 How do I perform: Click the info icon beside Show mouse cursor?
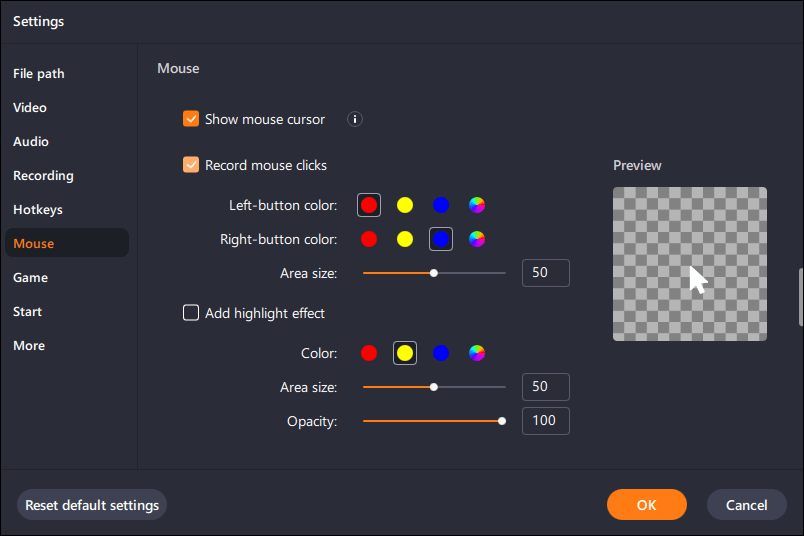pyautogui.click(x=354, y=119)
